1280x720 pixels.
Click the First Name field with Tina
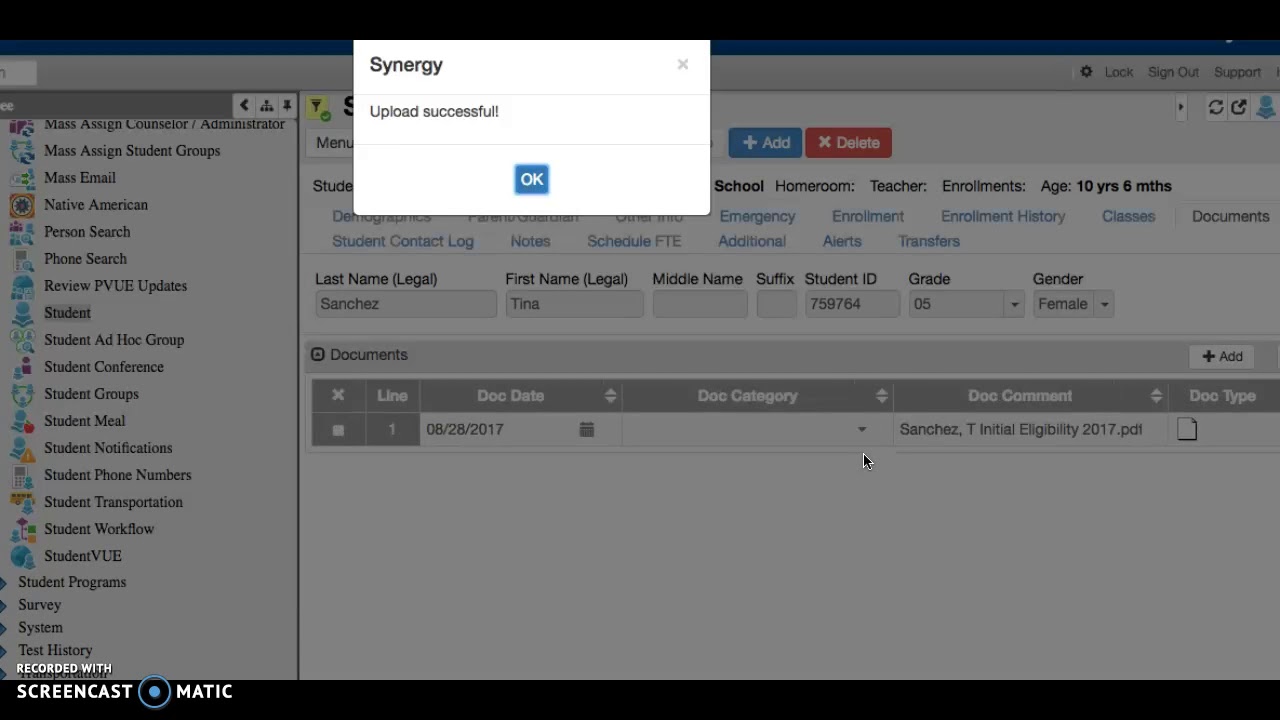coord(574,305)
